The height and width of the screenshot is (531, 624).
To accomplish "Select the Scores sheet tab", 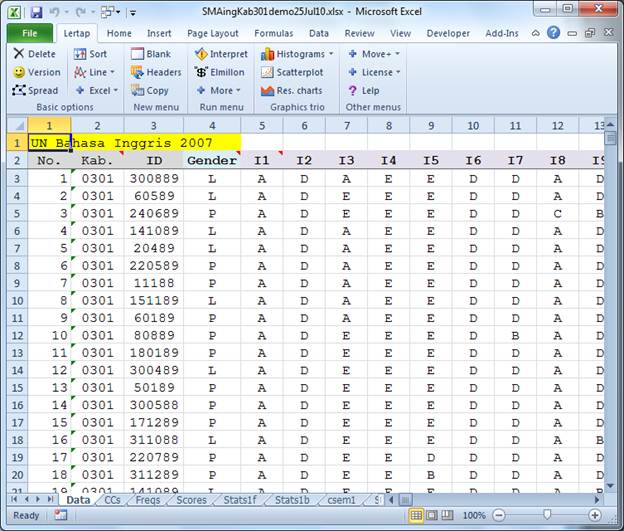I will click(x=190, y=499).
